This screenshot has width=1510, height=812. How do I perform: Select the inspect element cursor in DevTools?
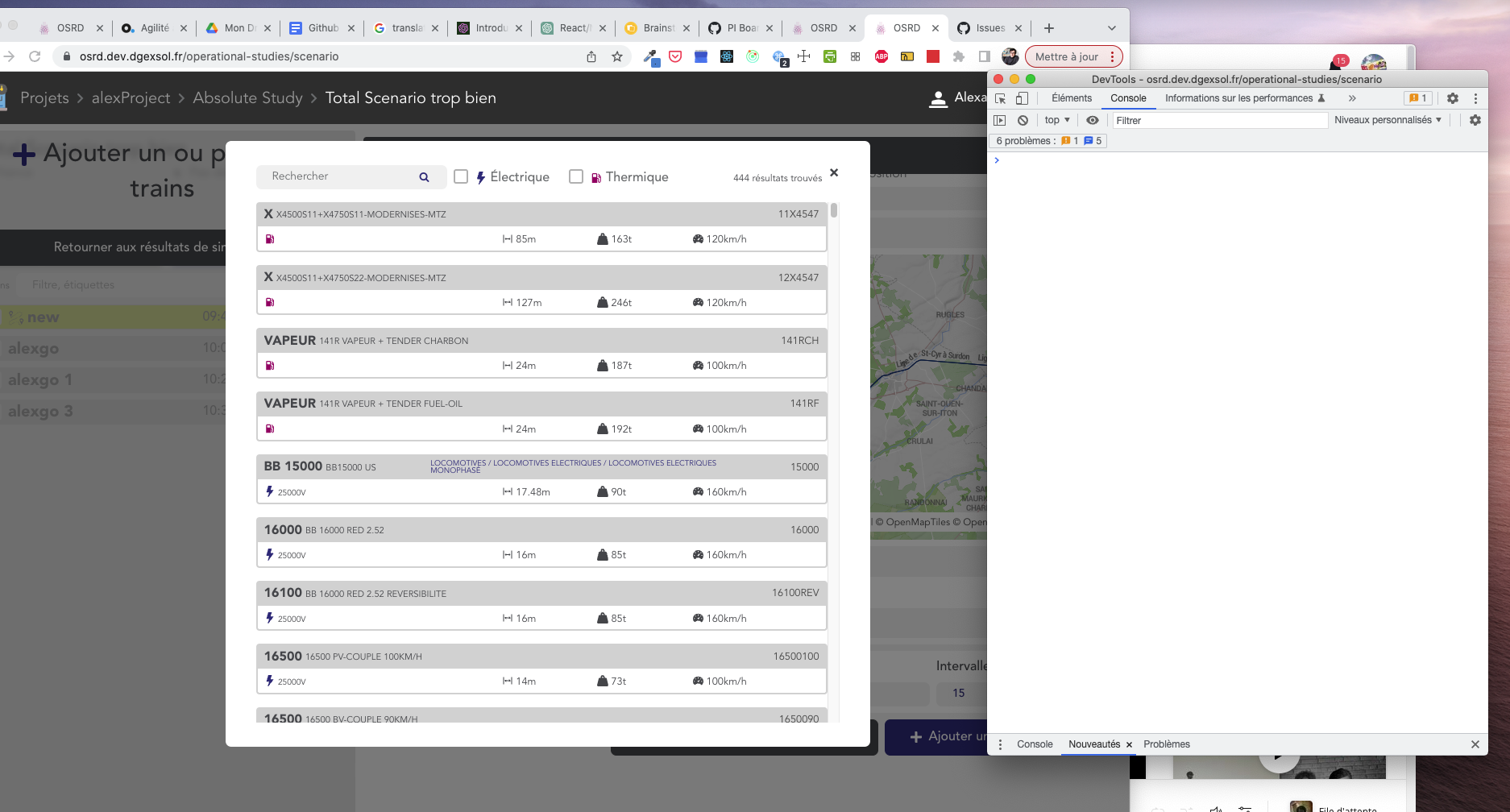coord(1000,97)
